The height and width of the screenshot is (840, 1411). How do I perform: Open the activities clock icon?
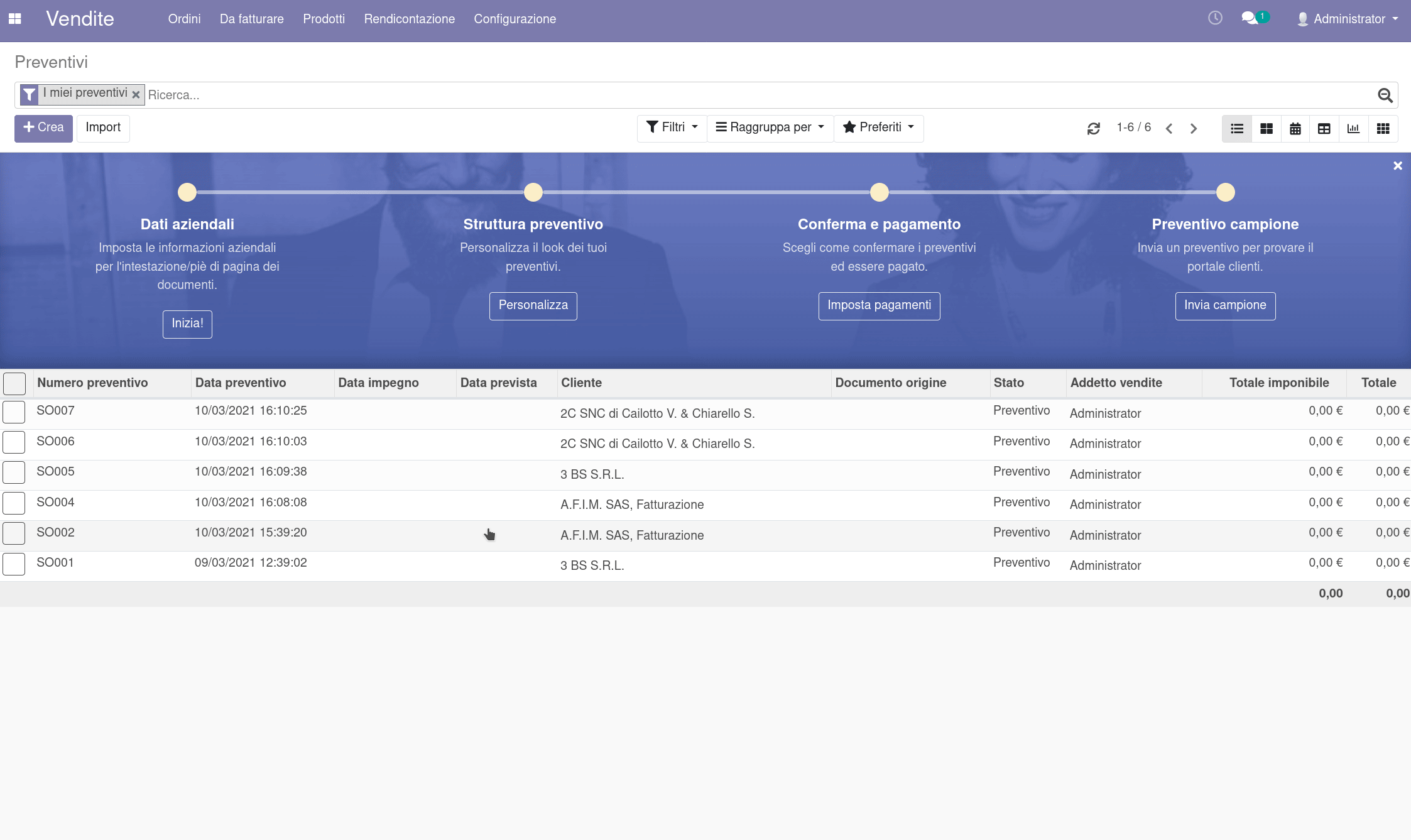(x=1215, y=18)
